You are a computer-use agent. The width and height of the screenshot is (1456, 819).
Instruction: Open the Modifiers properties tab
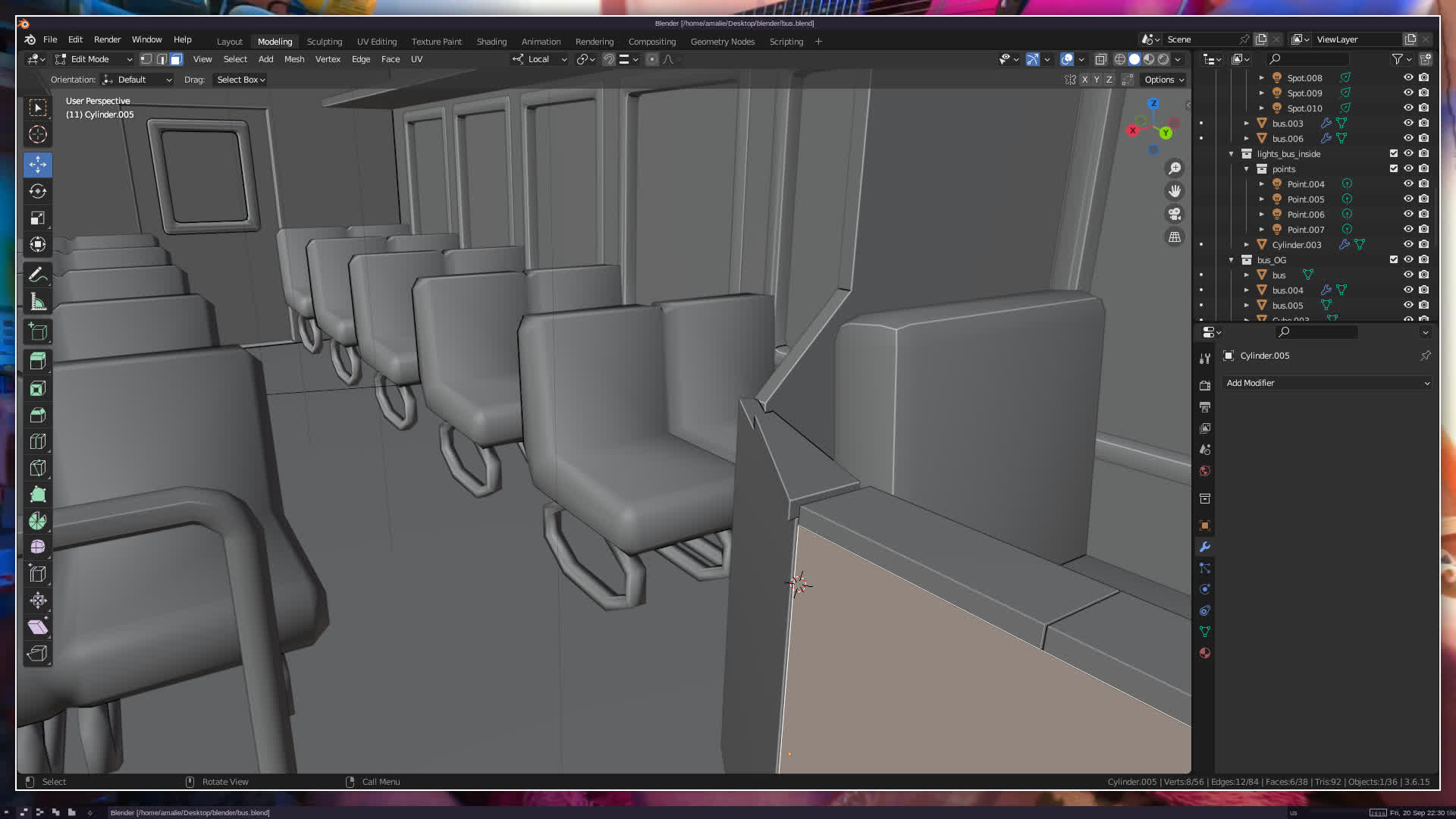coord(1205,547)
